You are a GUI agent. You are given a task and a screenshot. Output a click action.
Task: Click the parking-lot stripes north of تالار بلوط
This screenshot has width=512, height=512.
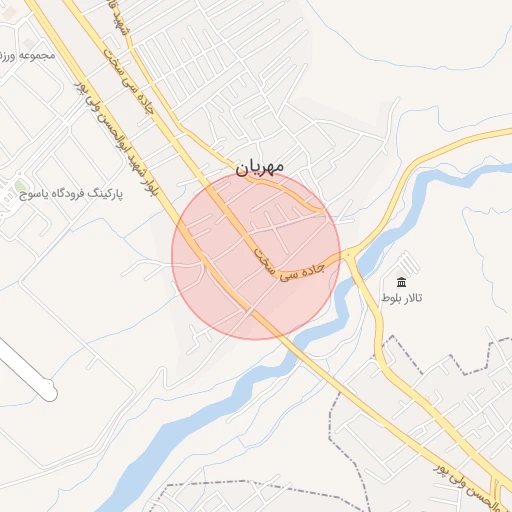click(x=409, y=262)
